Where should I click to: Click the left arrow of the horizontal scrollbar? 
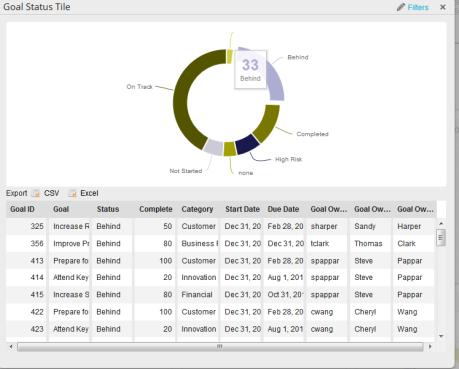11,347
